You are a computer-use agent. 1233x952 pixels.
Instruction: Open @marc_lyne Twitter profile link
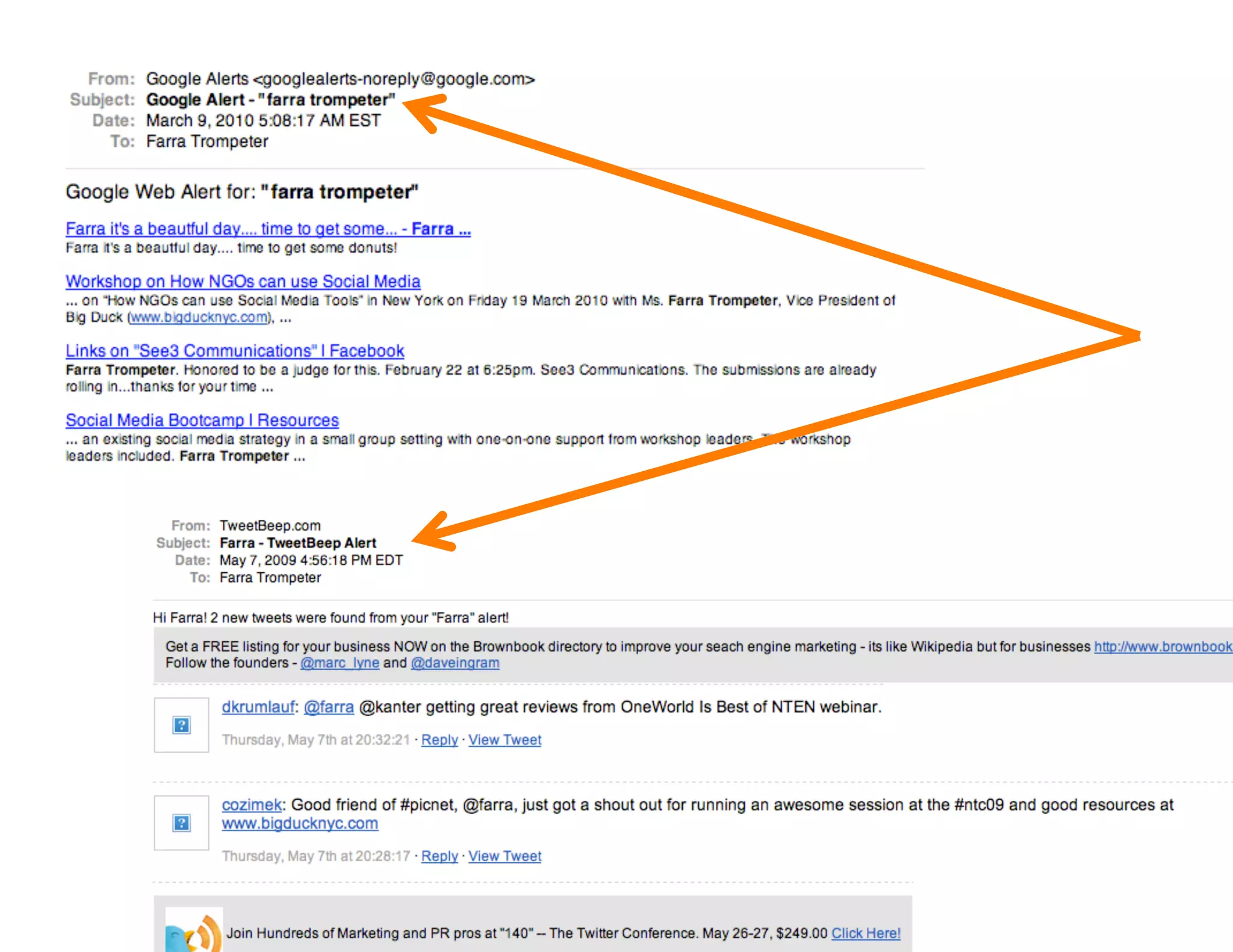pos(340,663)
